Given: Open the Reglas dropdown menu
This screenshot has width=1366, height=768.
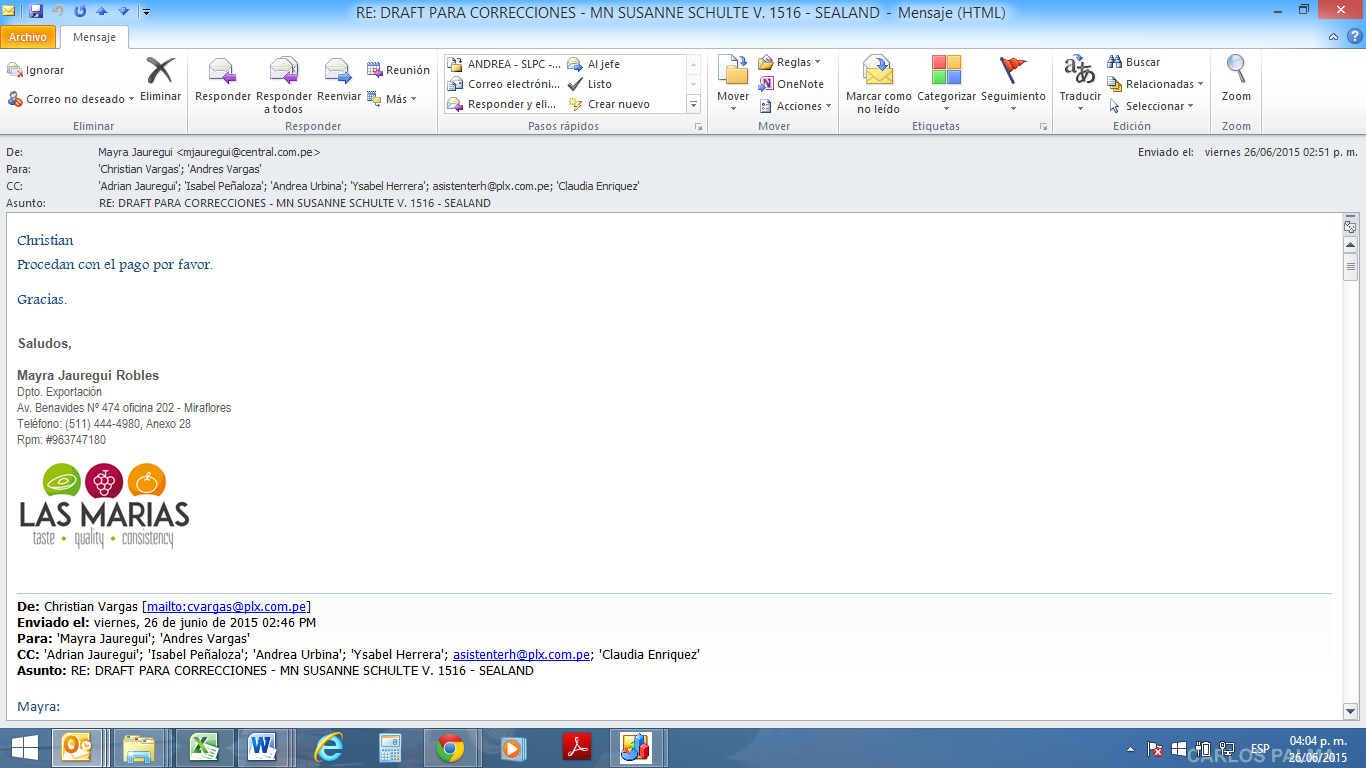Looking at the screenshot, I should click(817, 62).
